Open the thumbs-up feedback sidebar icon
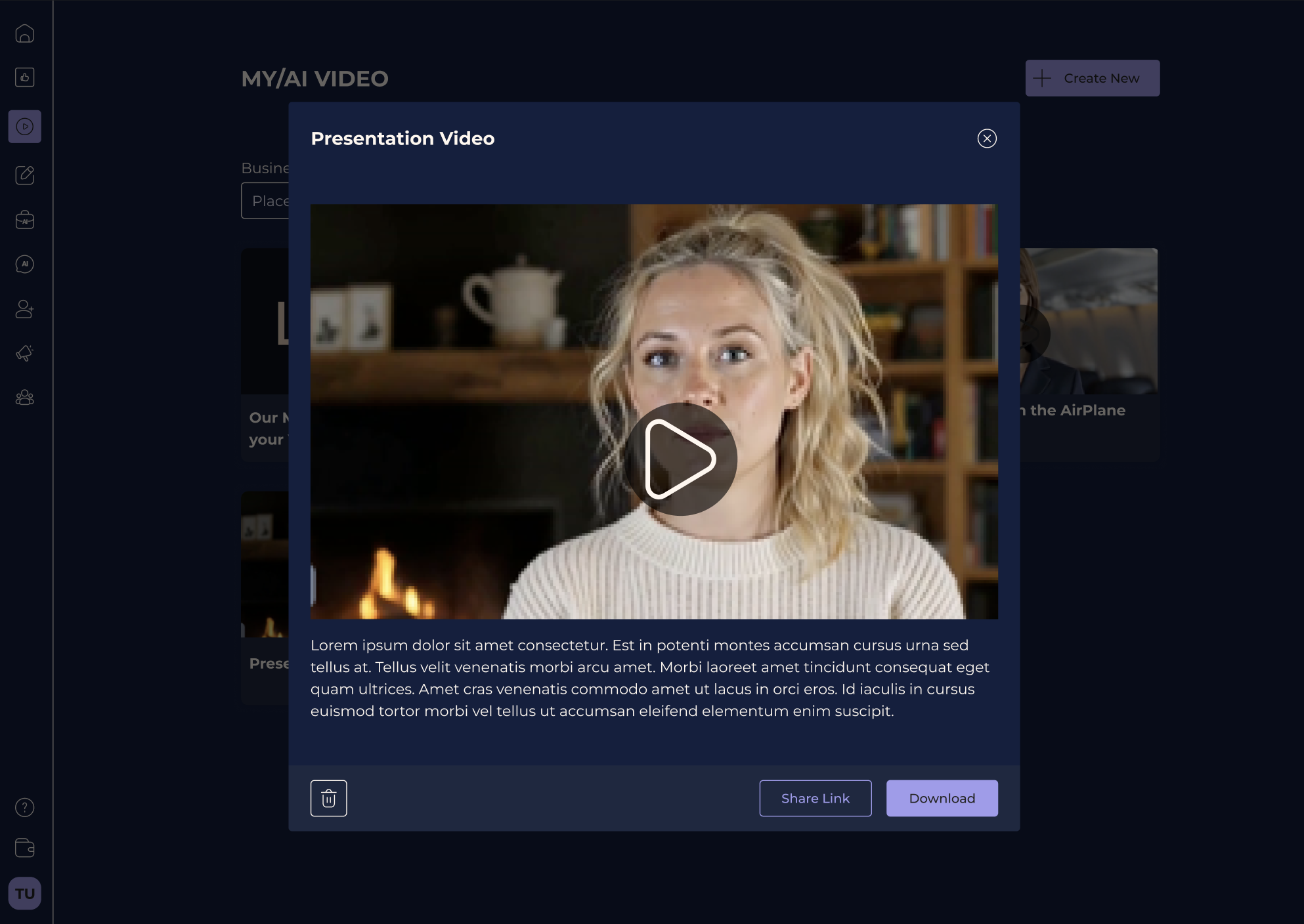This screenshot has height=924, width=1304. pos(25,77)
